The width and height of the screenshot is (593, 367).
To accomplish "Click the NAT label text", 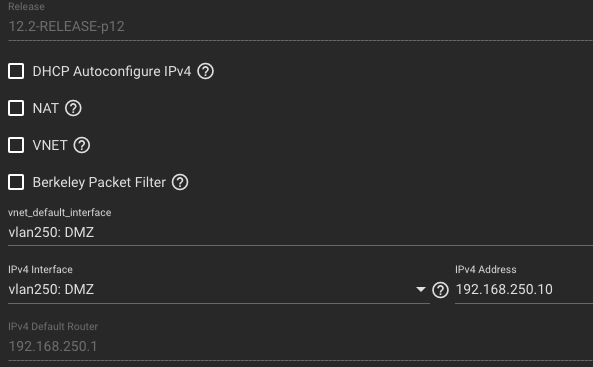I will [45, 108].
